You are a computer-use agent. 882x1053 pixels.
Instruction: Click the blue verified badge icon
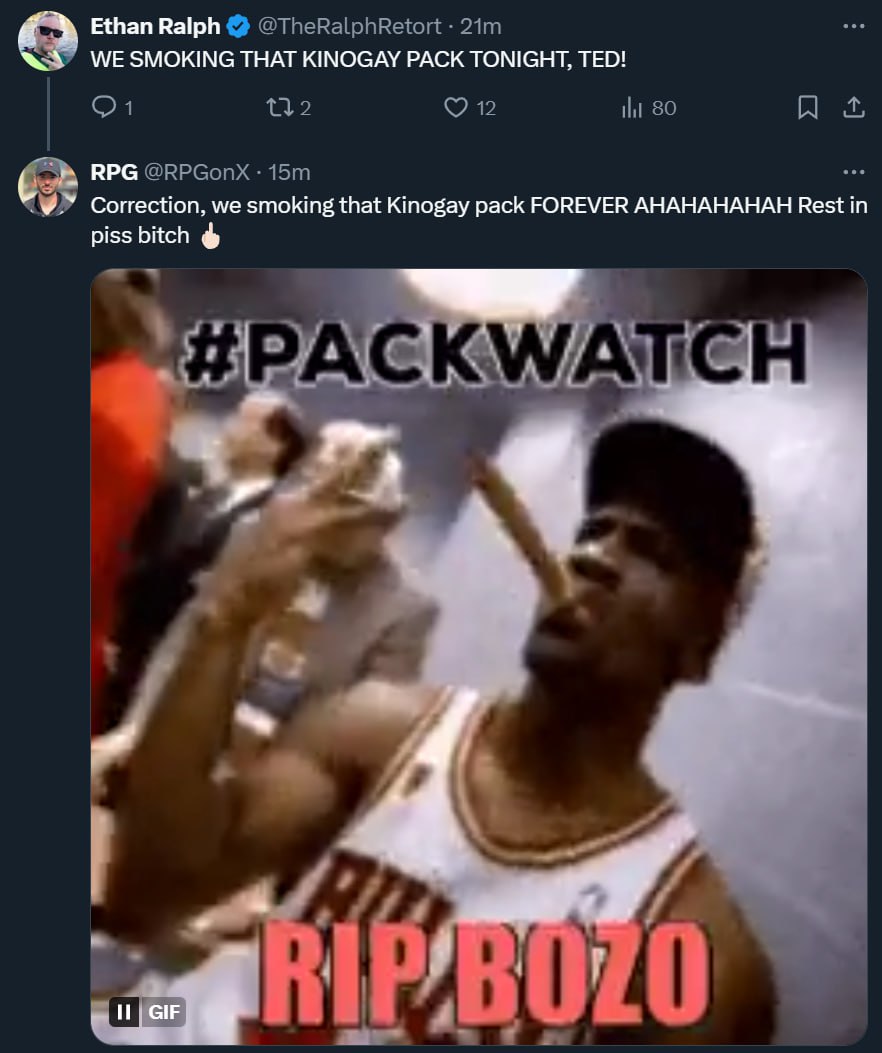pos(238,26)
